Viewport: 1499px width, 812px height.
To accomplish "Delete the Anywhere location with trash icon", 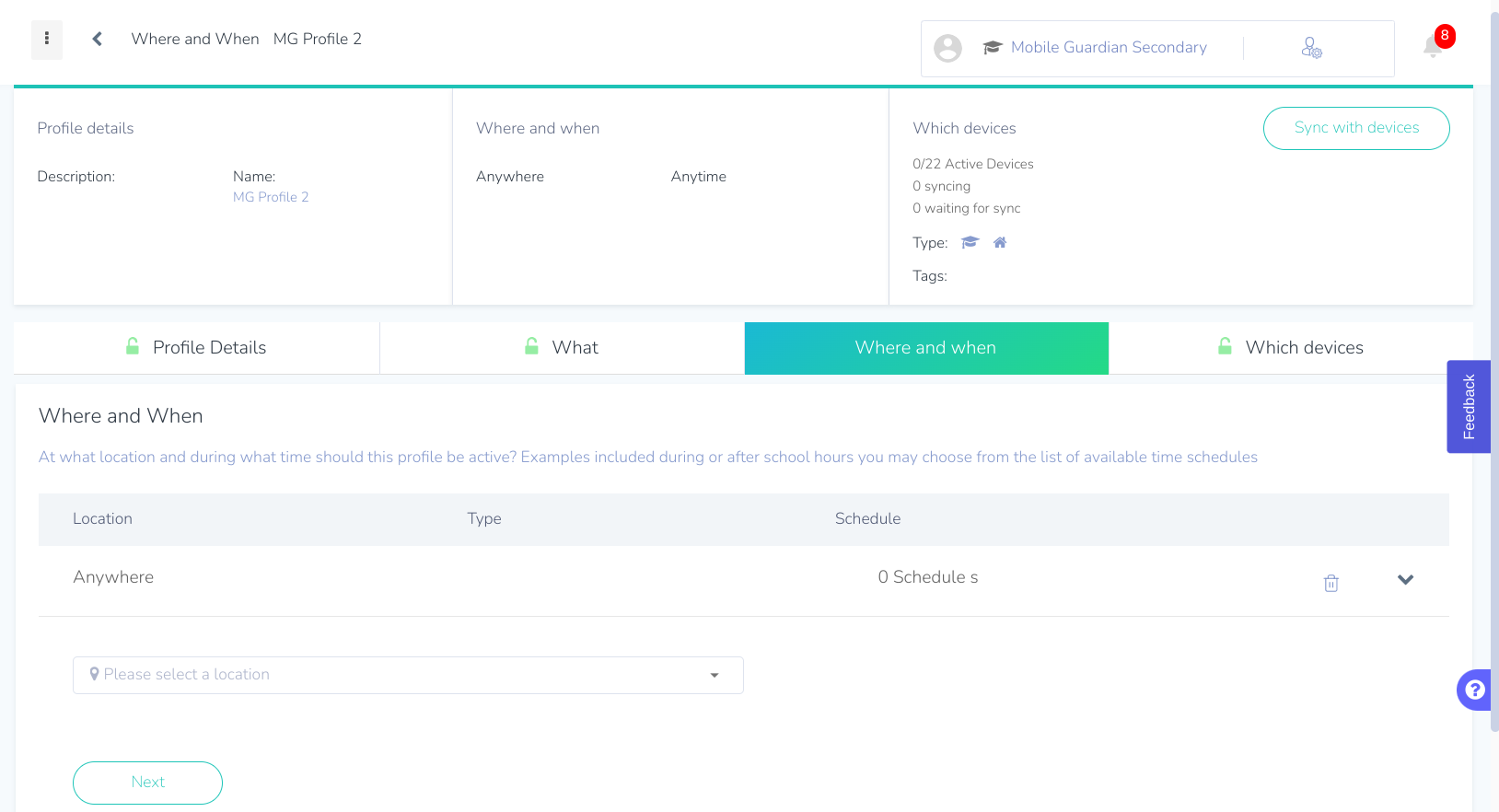I will pyautogui.click(x=1331, y=583).
